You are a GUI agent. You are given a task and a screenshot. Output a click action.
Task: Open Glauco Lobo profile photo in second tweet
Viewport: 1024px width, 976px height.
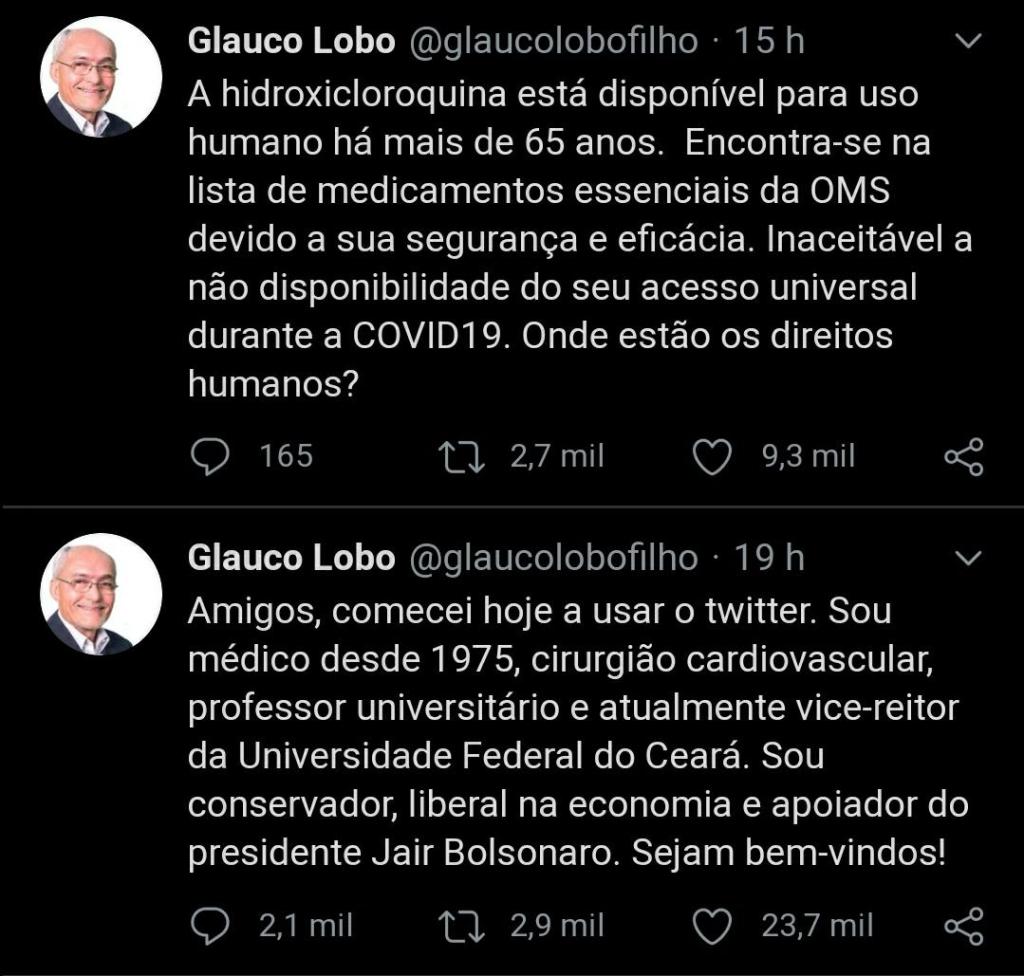click(101, 594)
